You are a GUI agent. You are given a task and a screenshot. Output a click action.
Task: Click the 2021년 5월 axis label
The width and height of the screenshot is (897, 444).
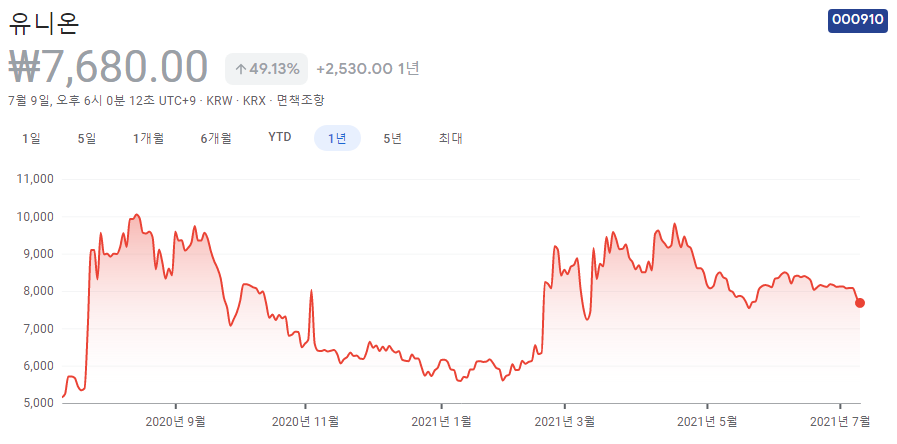(x=707, y=422)
